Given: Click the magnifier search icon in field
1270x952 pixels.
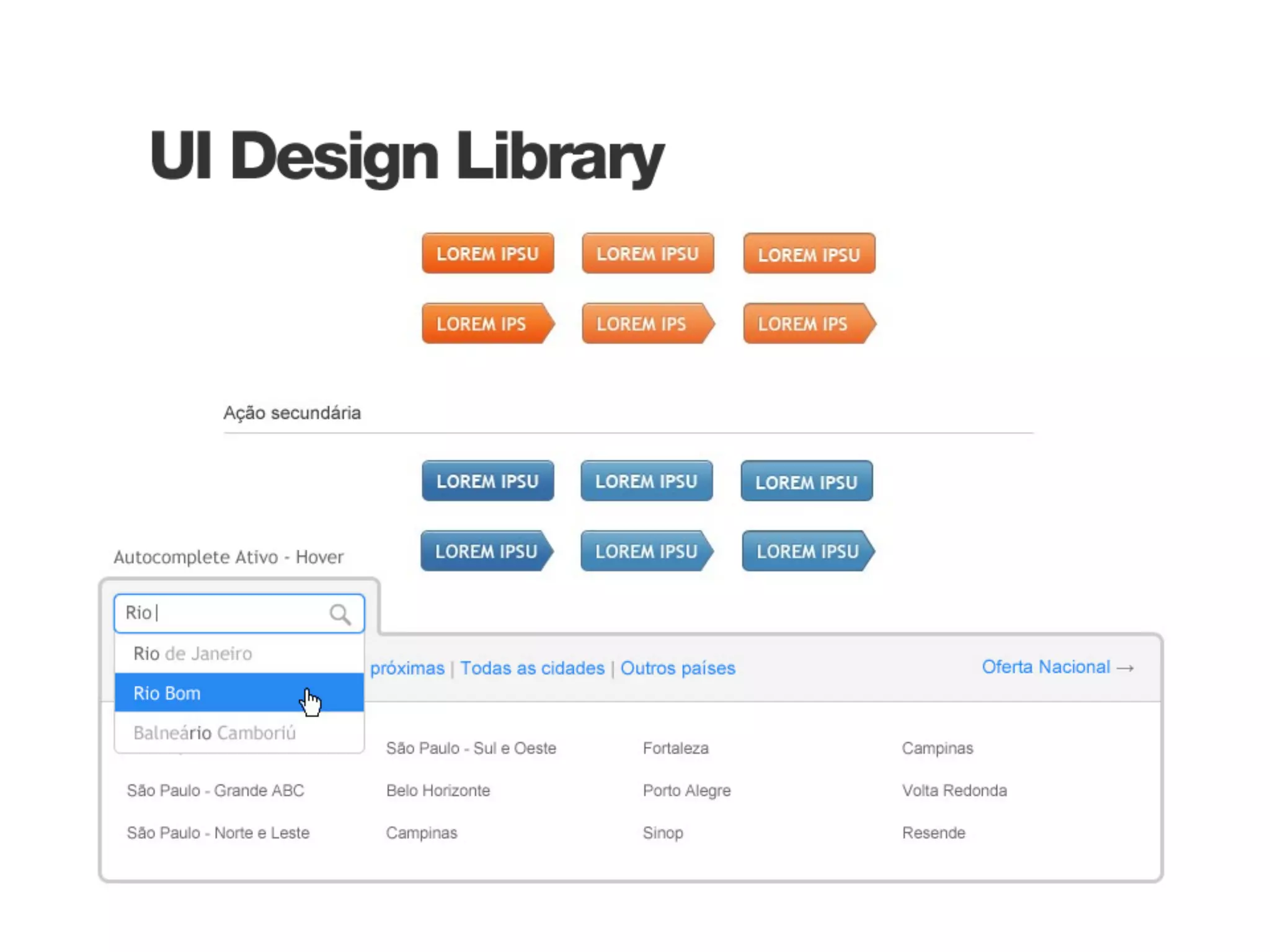Looking at the screenshot, I should click(340, 614).
